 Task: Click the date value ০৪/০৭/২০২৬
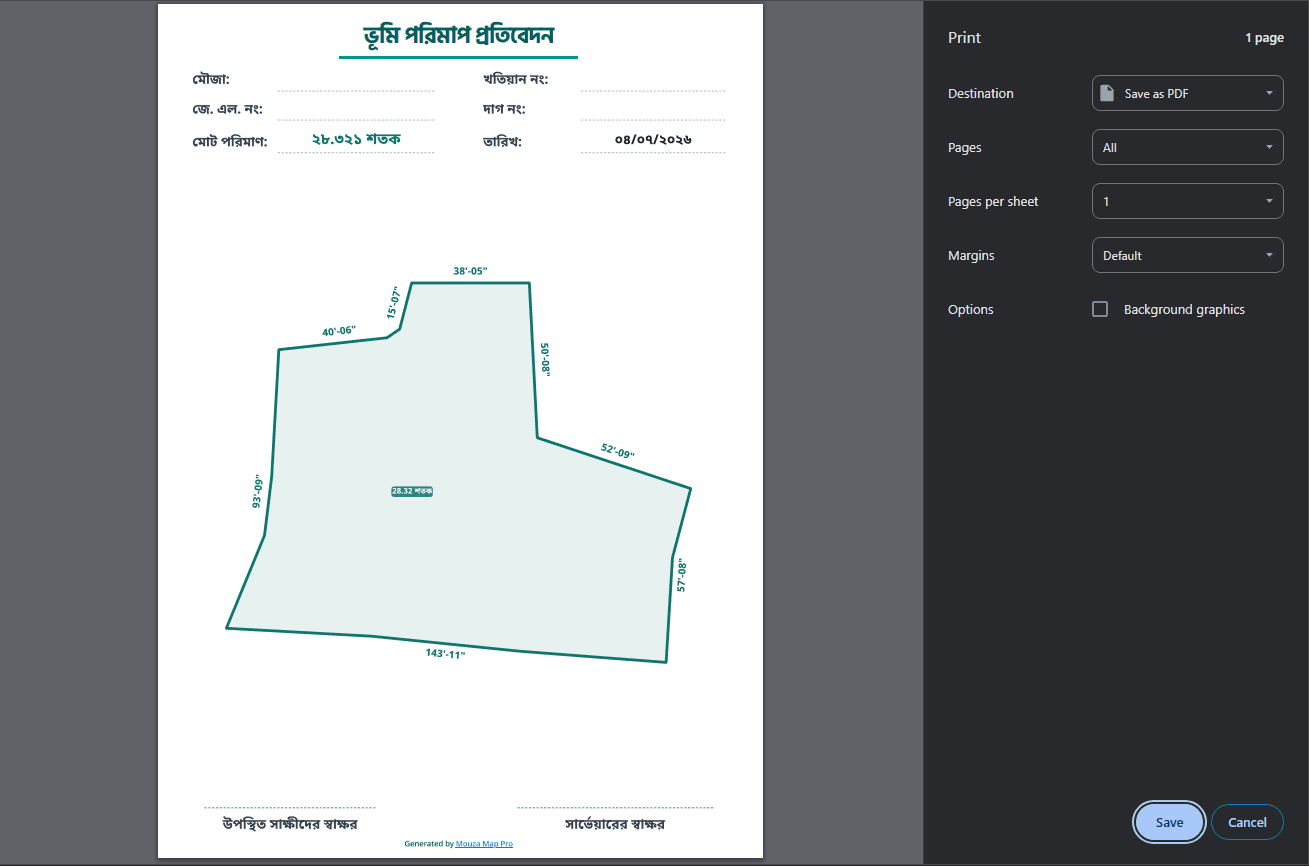(x=654, y=140)
